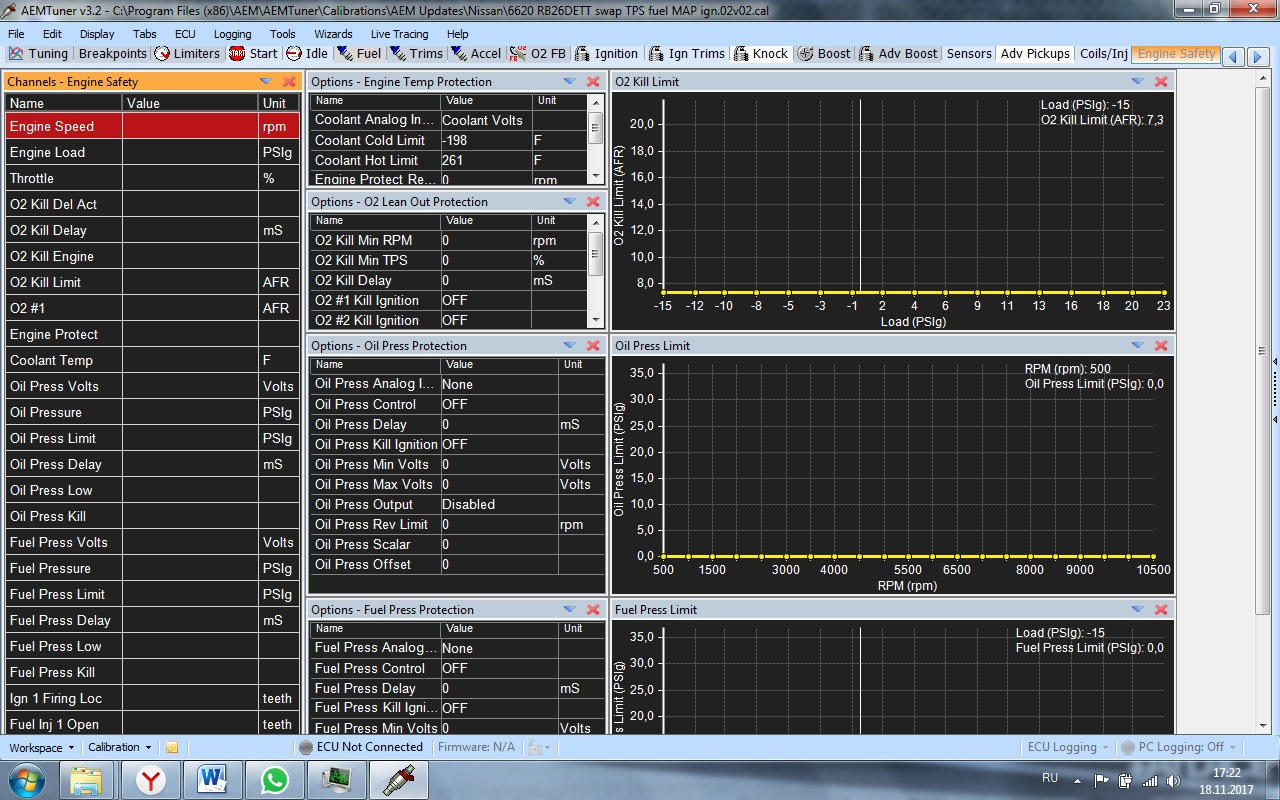Image resolution: width=1280 pixels, height=800 pixels.
Task: Close the Options - Engine Temp Protection panel
Action: [x=593, y=81]
